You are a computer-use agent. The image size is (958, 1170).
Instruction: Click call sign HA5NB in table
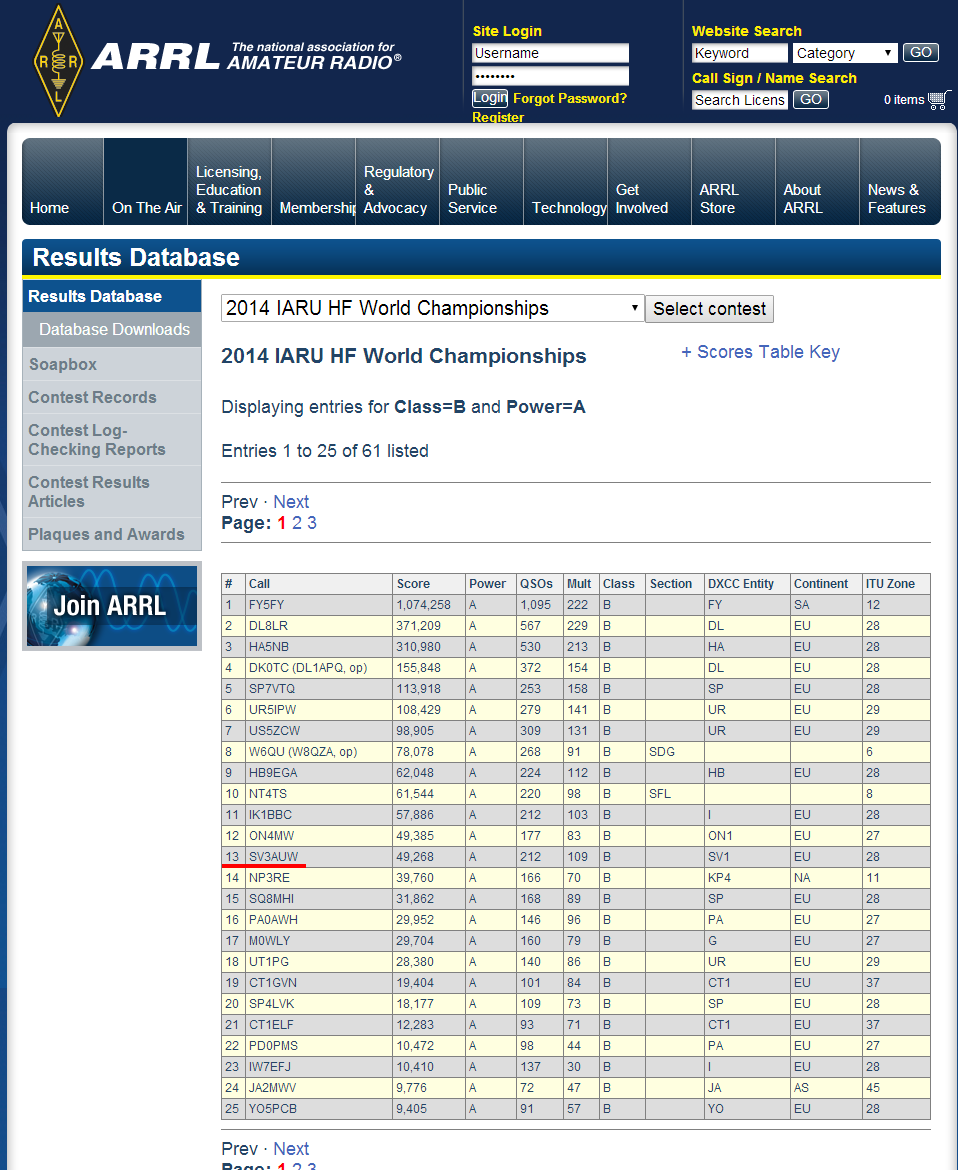[x=269, y=646]
